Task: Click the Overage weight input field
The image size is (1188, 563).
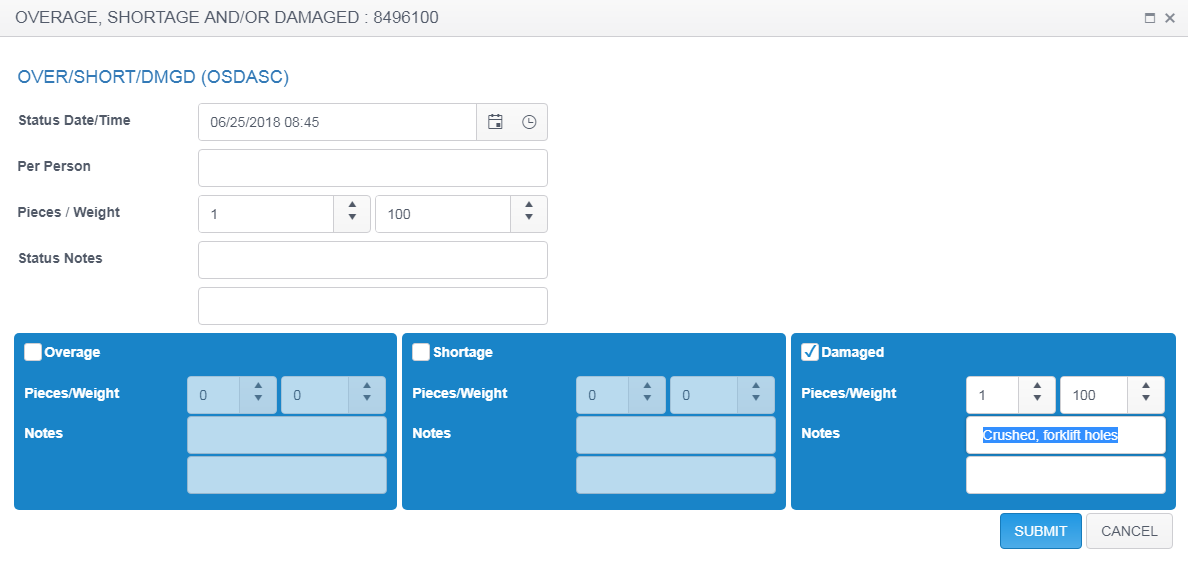Action: point(315,395)
